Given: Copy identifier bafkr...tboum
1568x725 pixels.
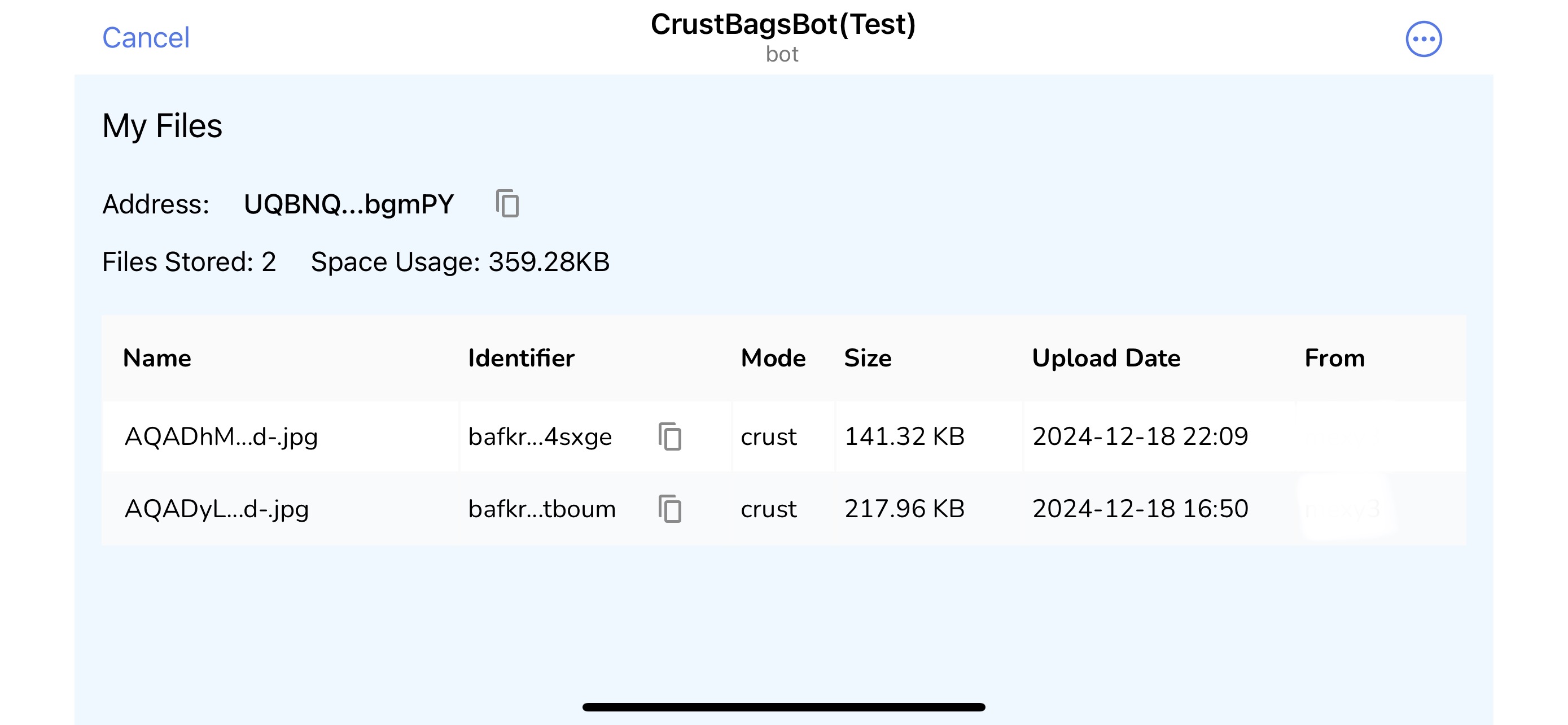Looking at the screenshot, I should (669, 509).
